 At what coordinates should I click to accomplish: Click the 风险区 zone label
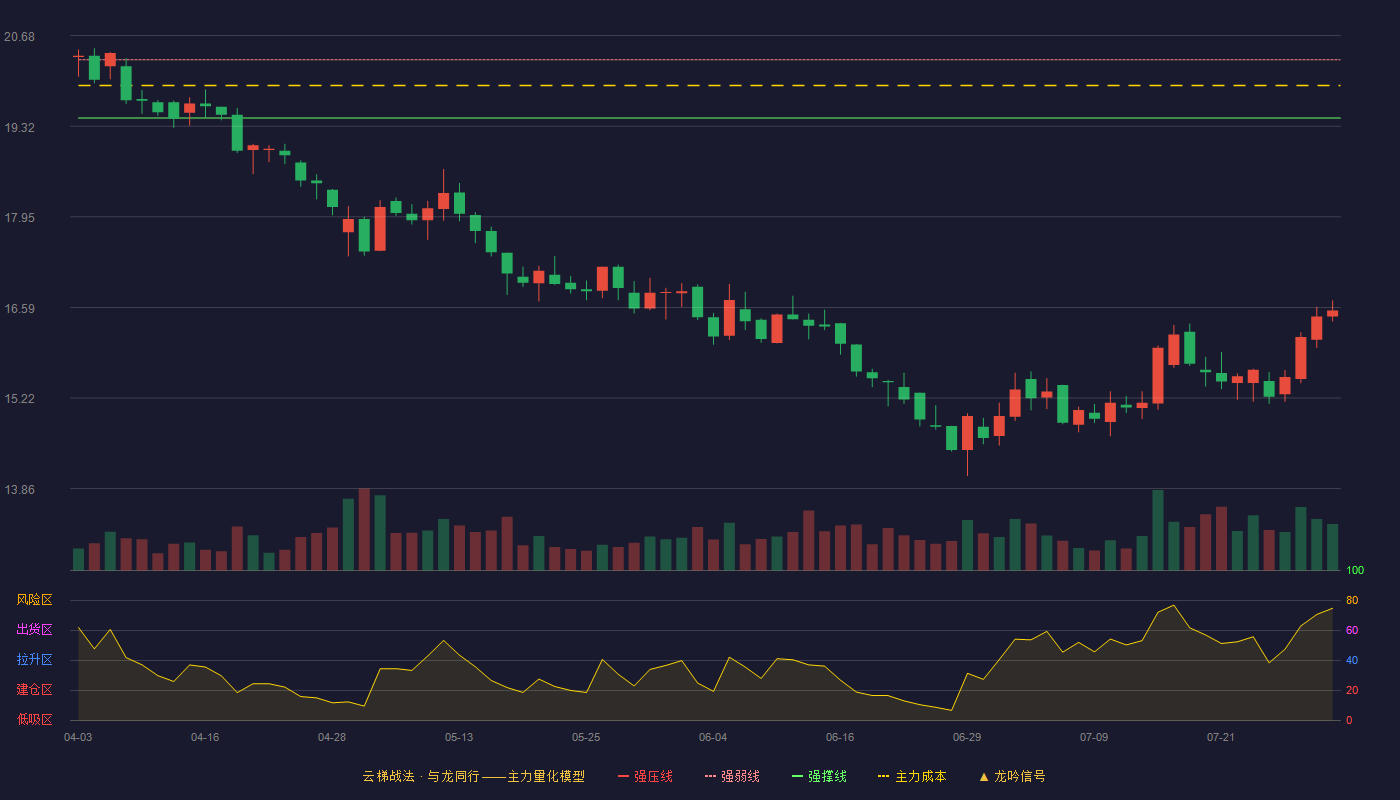point(34,600)
